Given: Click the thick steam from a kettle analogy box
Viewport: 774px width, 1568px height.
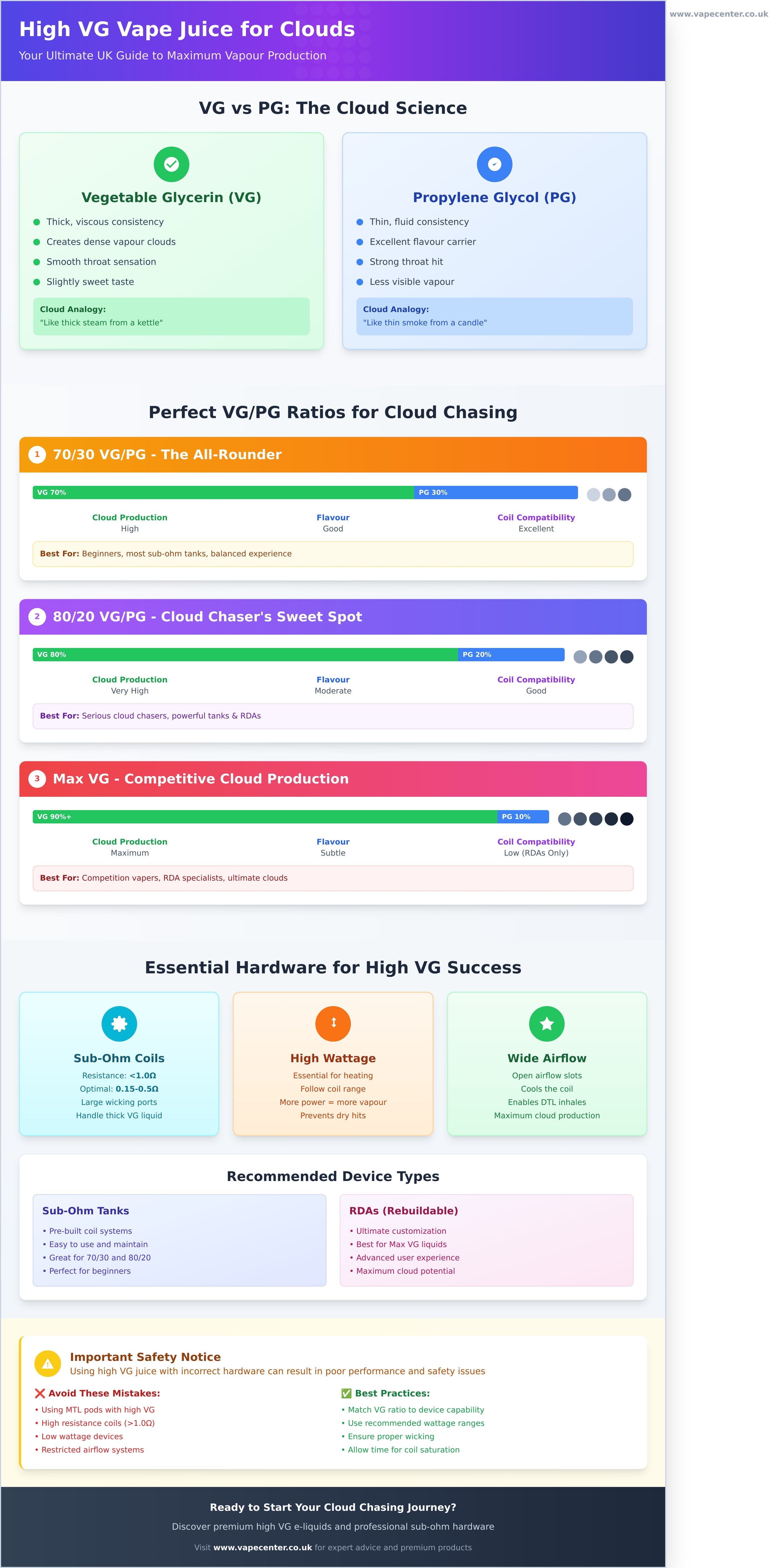Looking at the screenshot, I should point(172,316).
